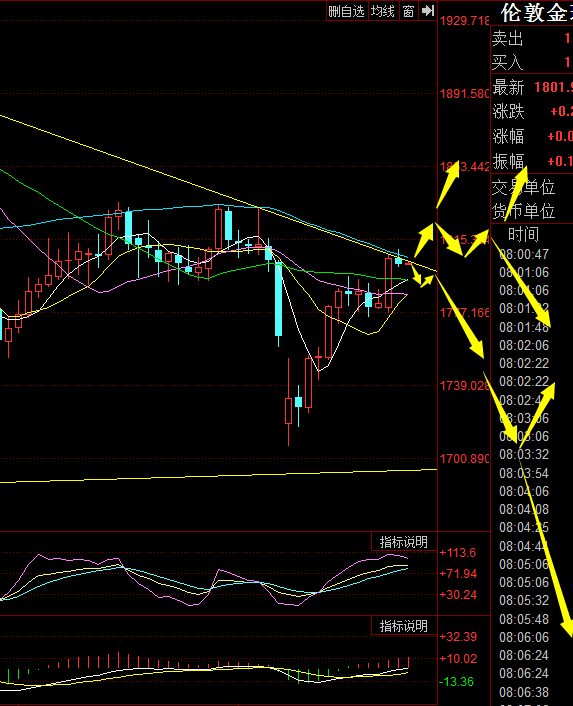Select the 08:00:47 tick entry
573x706 pixels.
point(524,254)
